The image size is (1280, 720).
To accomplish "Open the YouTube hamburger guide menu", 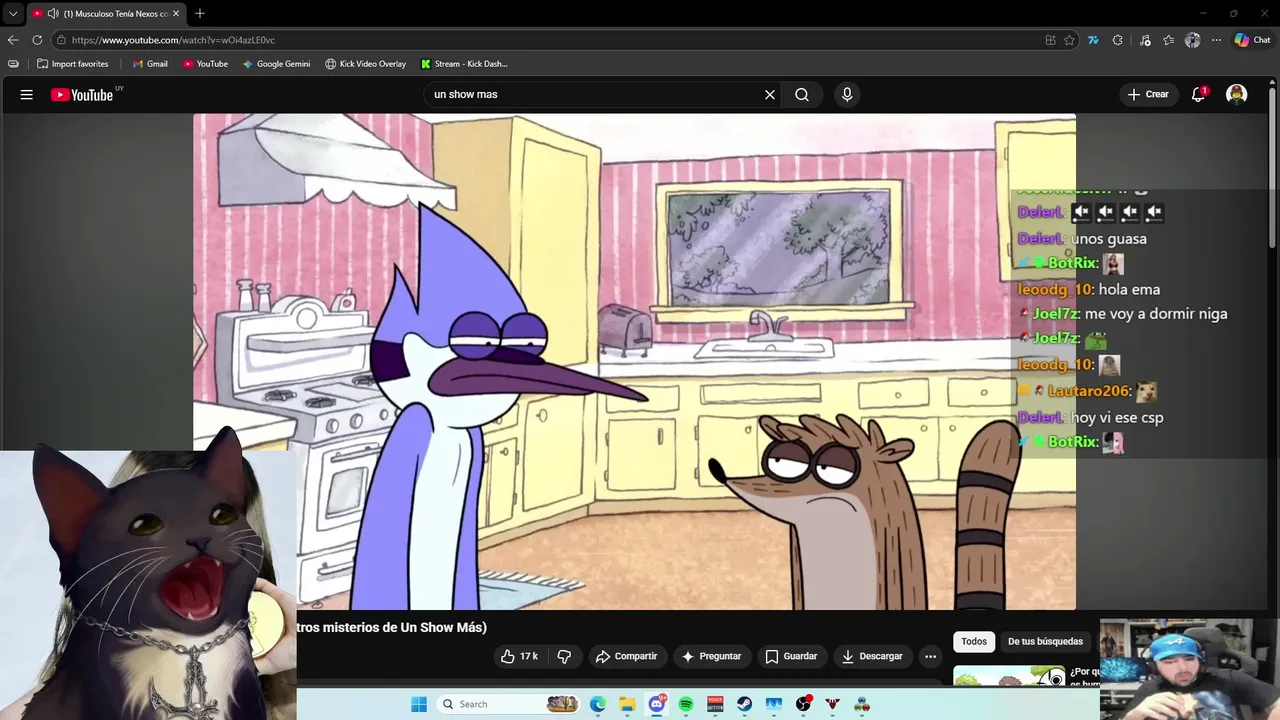I will (27, 95).
